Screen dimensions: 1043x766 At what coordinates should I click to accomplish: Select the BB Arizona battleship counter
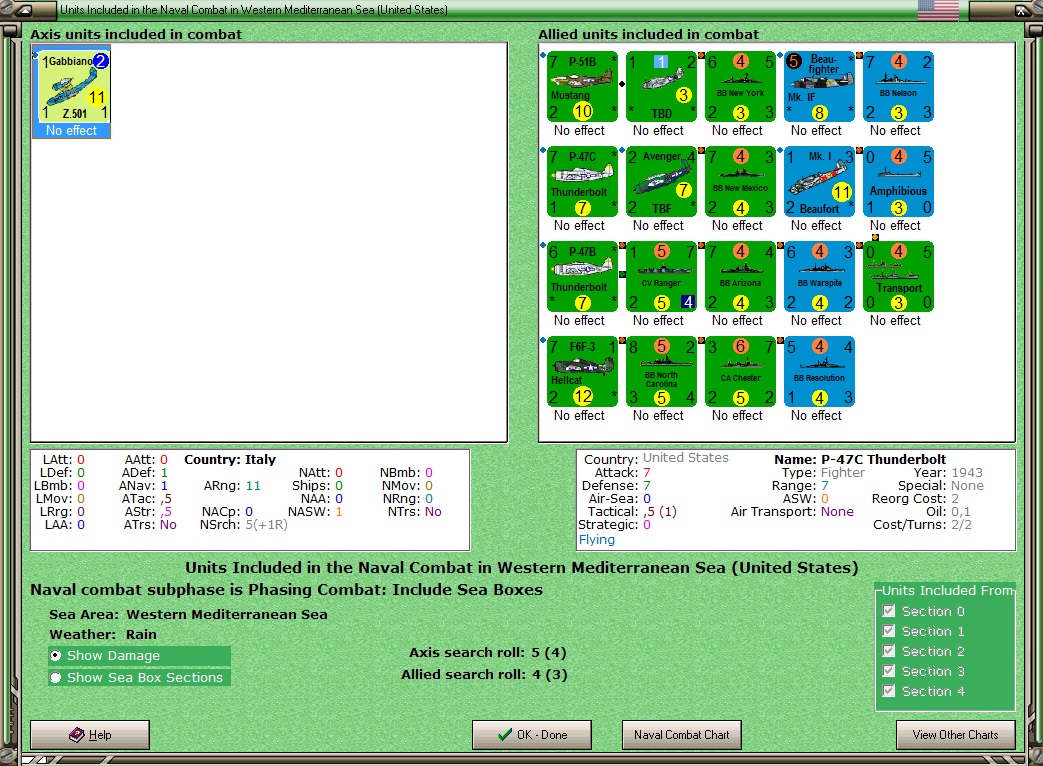(740, 277)
